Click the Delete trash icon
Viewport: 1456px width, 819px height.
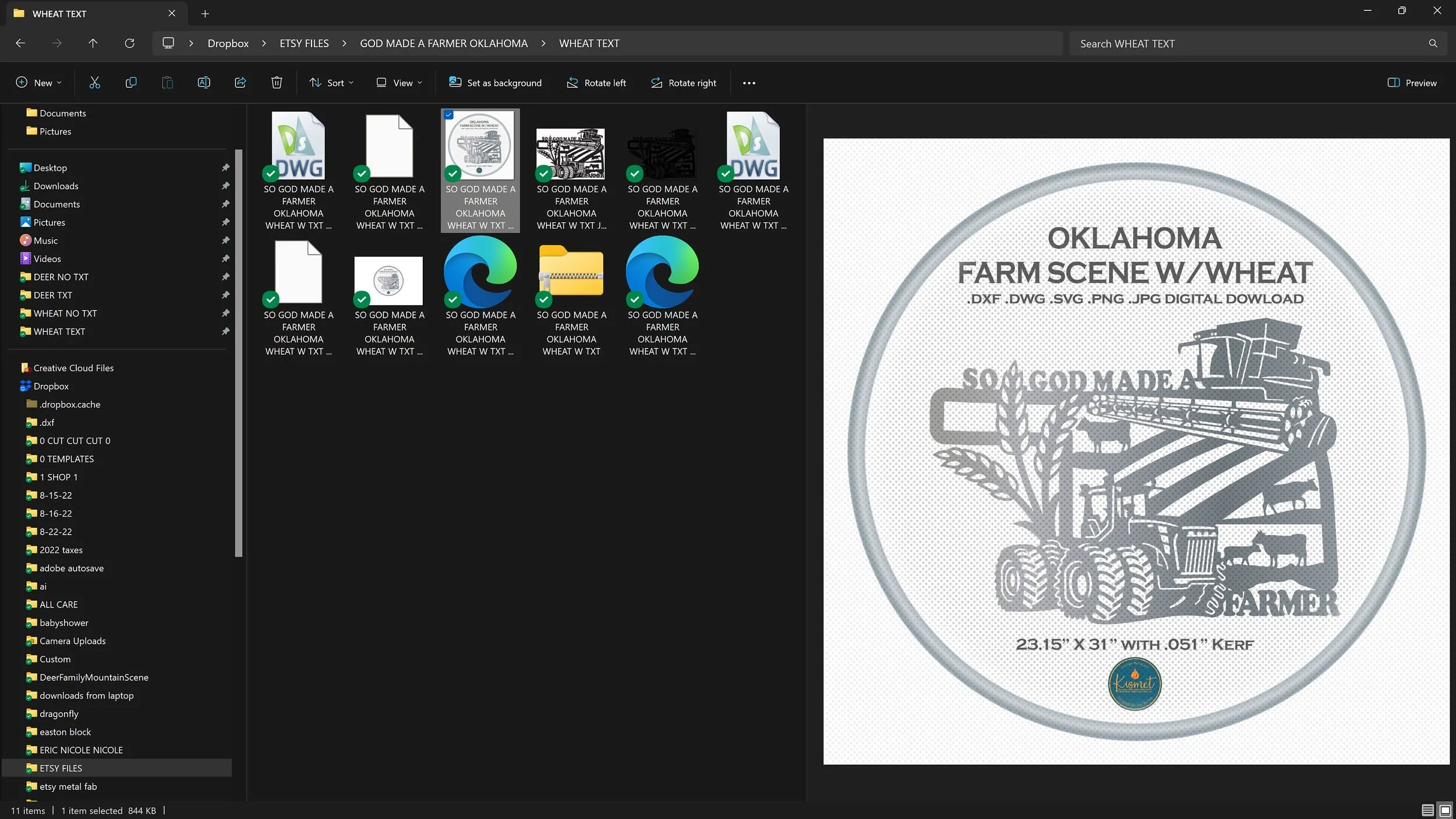(x=277, y=83)
